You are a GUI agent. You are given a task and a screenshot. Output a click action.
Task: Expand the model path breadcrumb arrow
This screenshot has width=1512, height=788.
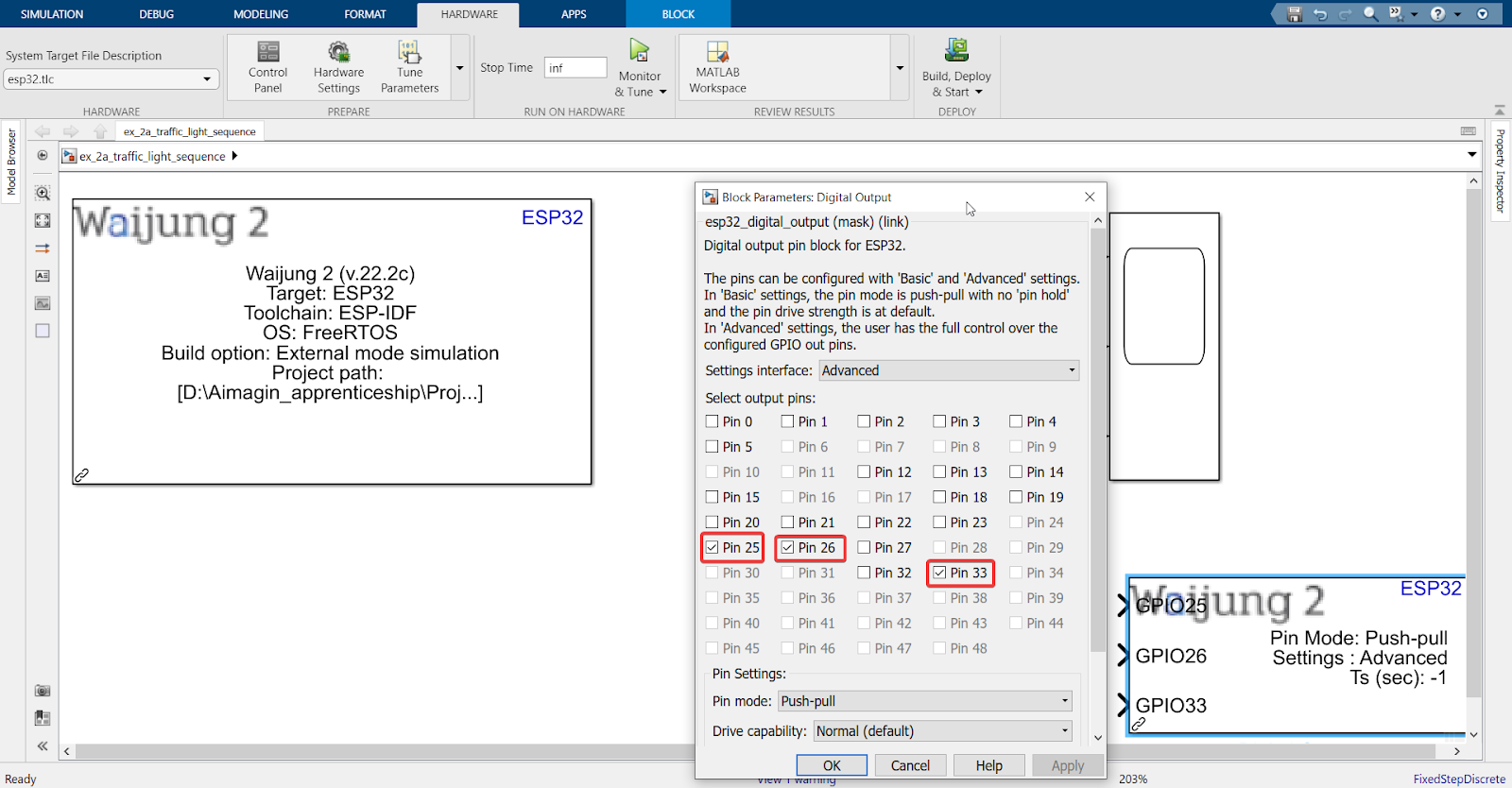234,156
